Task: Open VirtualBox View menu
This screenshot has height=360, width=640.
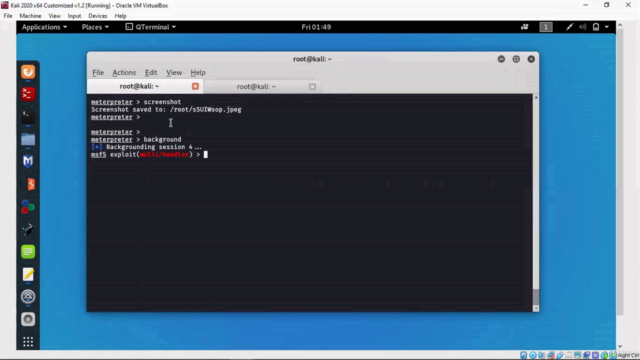Action: tap(54, 16)
